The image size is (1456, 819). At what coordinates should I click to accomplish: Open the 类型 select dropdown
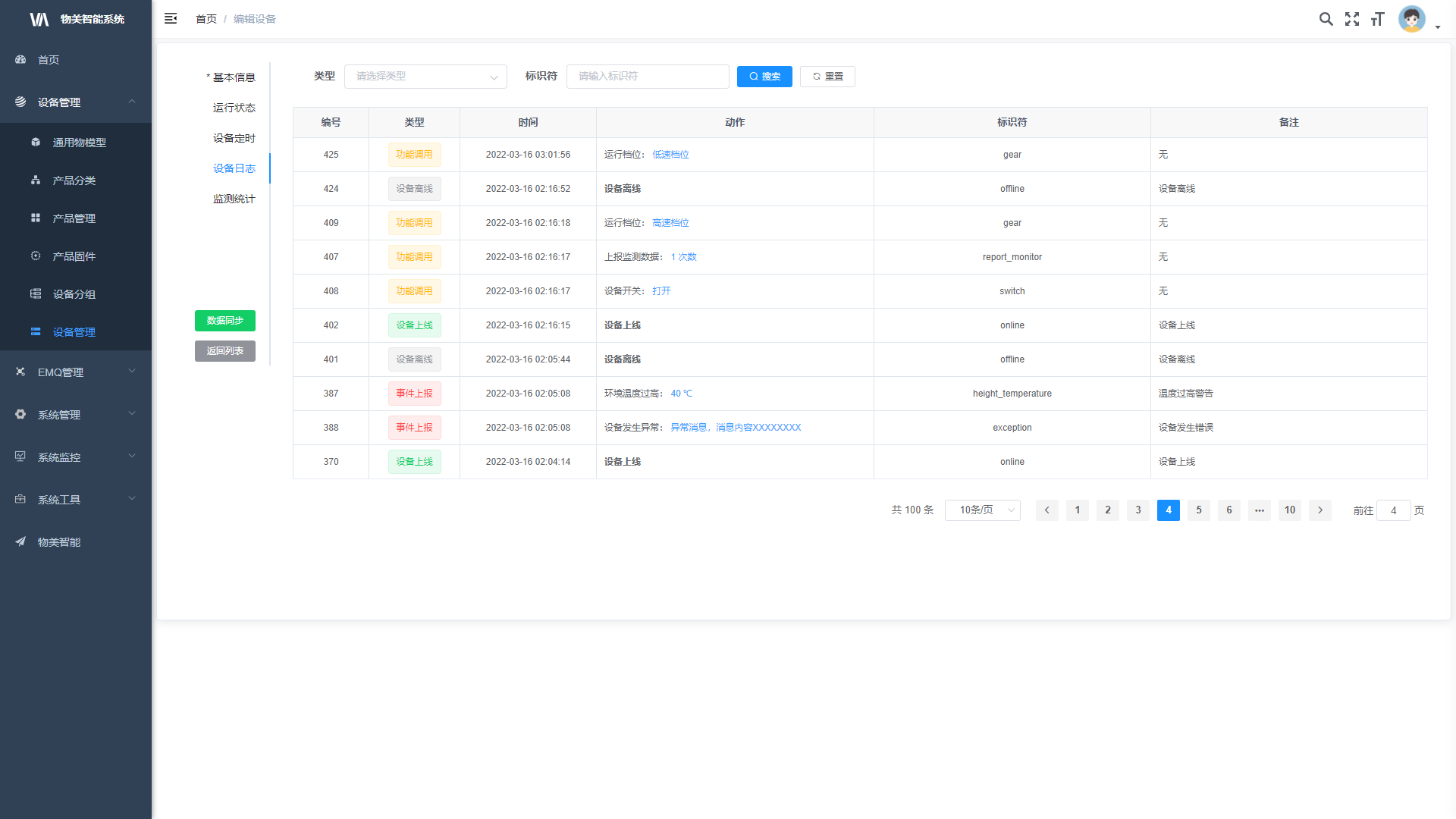pos(425,77)
